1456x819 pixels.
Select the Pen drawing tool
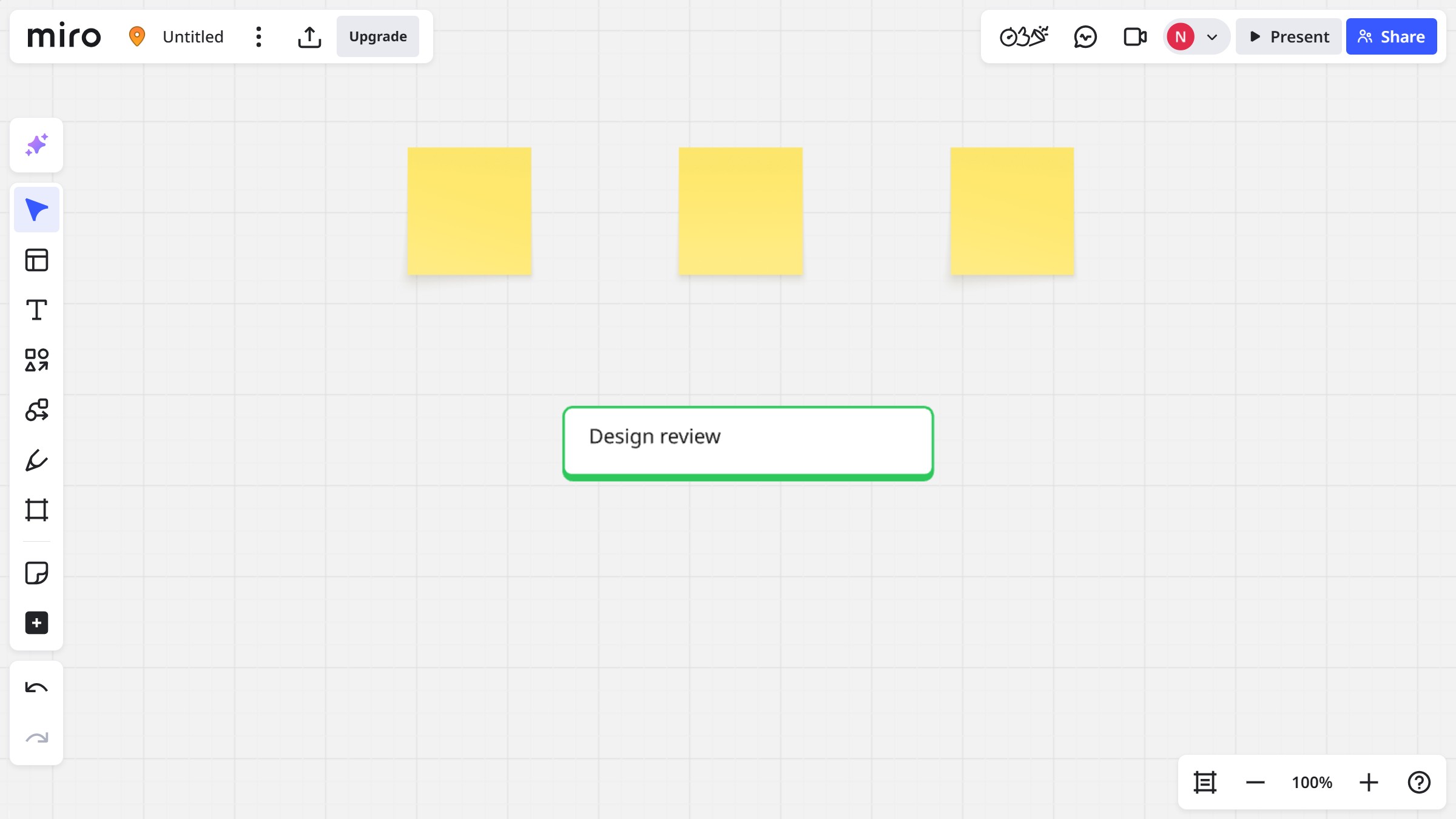(x=36, y=460)
